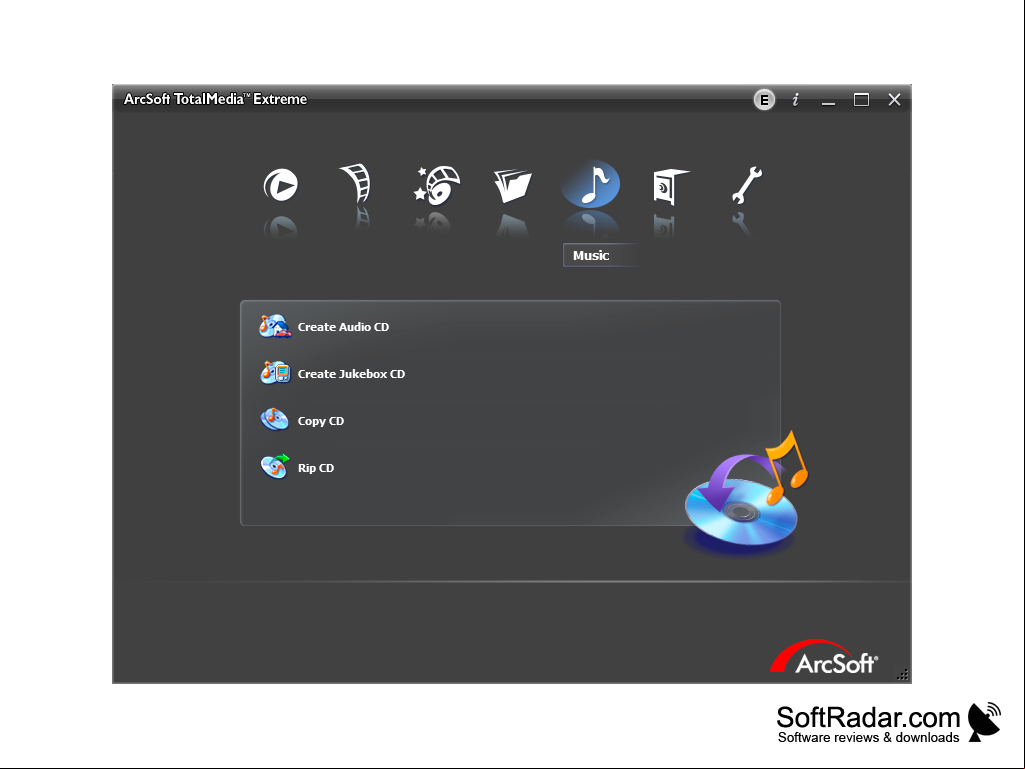
Task: Open the Play Movie category icon
Action: click(x=280, y=185)
